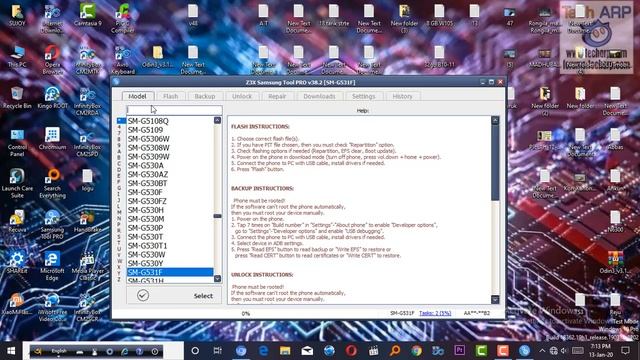Open Cortana circle on taskbar
This screenshot has width=640, height=360.
pyautogui.click(x=195, y=351)
